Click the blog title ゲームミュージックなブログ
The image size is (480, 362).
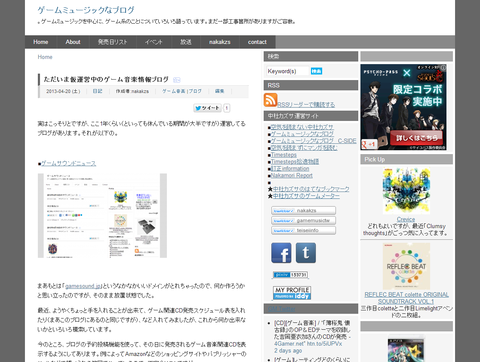point(86,10)
